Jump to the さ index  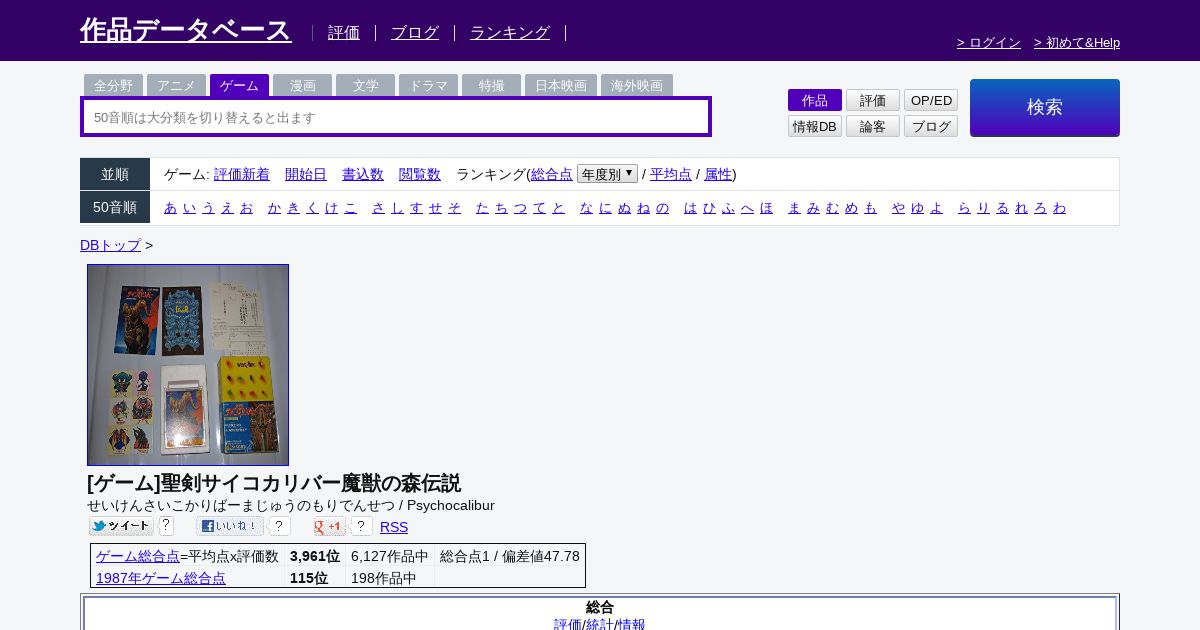[378, 207]
